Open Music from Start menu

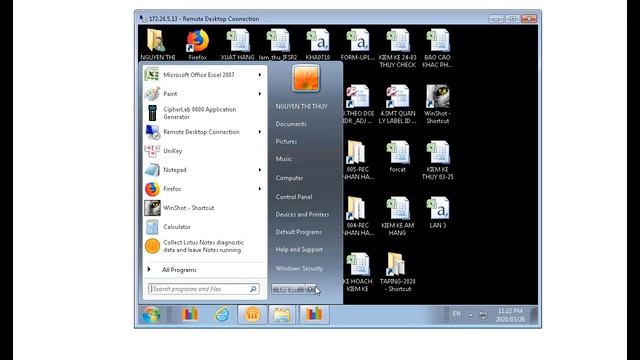coord(284,159)
